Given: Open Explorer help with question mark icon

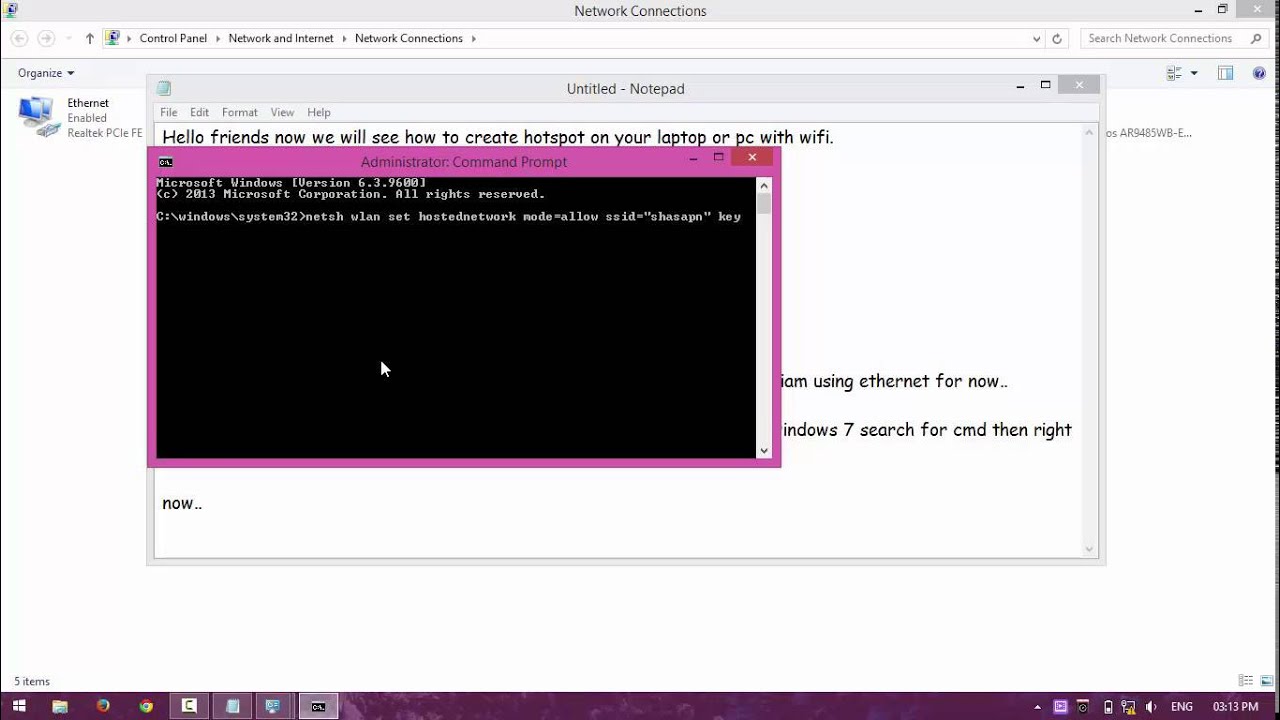Looking at the screenshot, I should click(1257, 73).
